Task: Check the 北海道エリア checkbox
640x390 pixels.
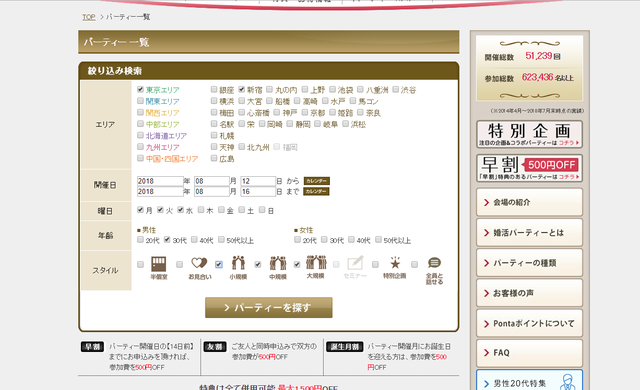Action: 140,135
